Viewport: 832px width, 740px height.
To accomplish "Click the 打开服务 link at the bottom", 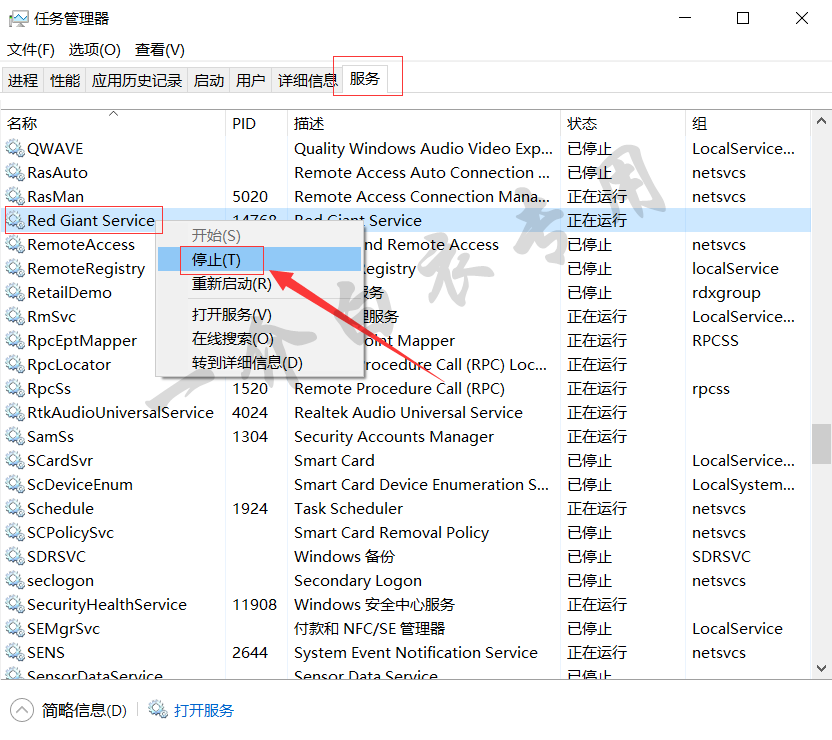I will [203, 711].
